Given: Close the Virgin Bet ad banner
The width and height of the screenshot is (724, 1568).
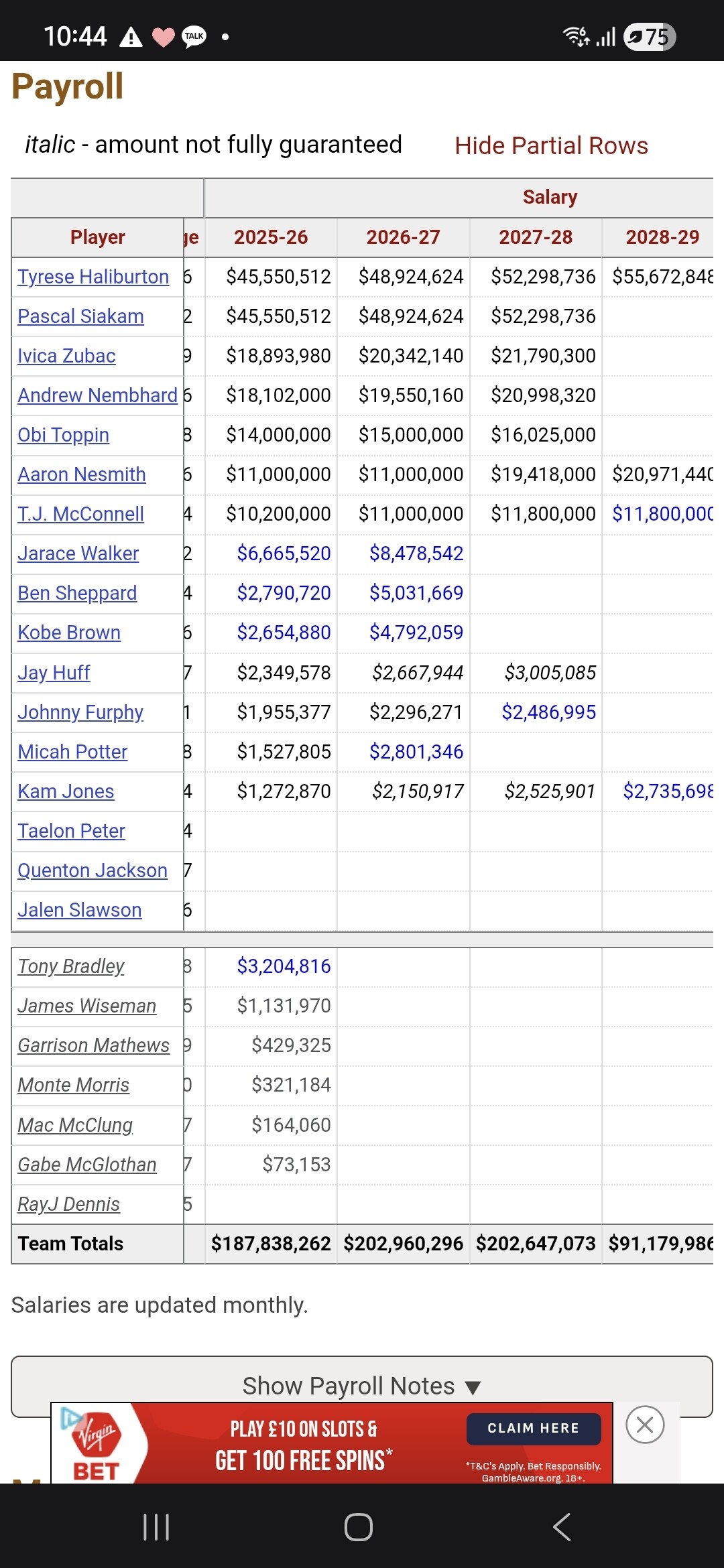Looking at the screenshot, I should click(x=645, y=1425).
